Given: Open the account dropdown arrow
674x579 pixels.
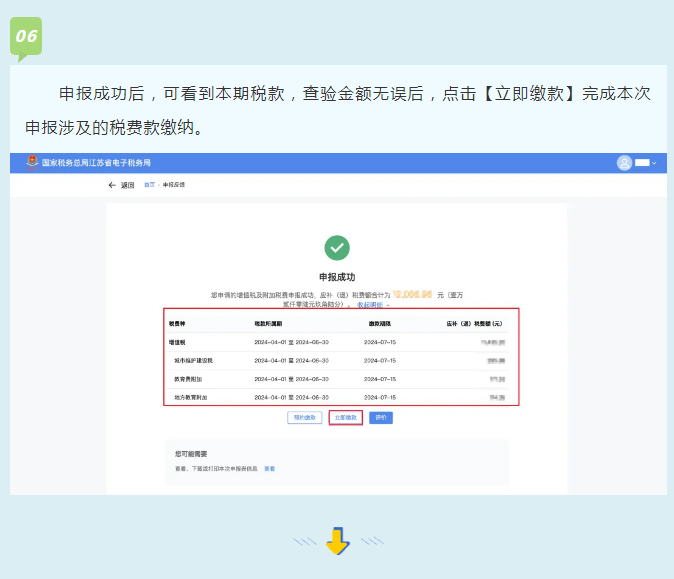Looking at the screenshot, I should pyautogui.click(x=654, y=163).
